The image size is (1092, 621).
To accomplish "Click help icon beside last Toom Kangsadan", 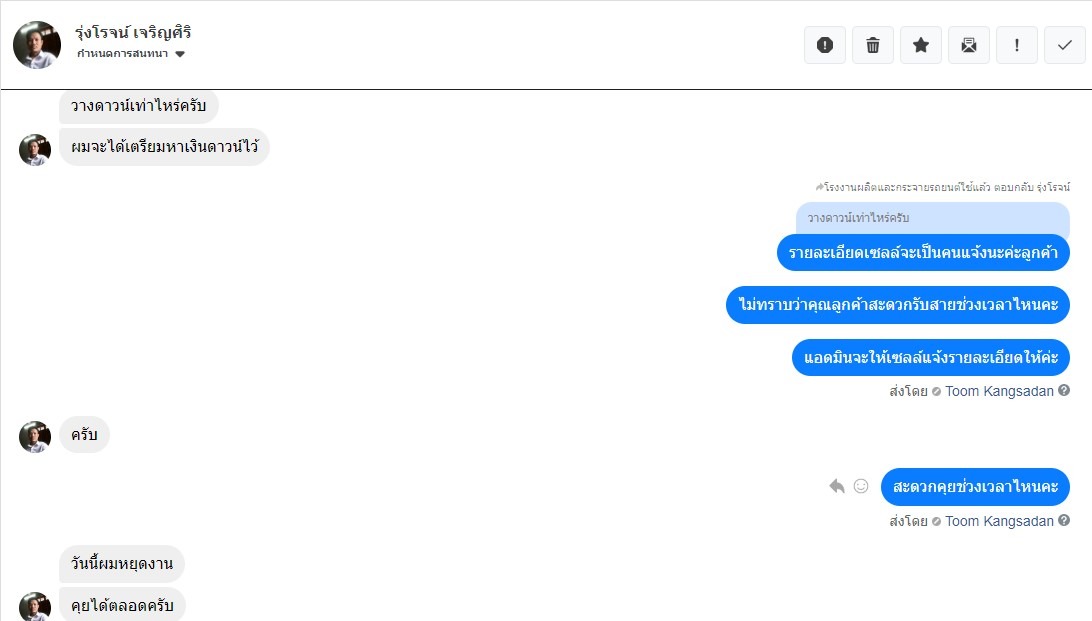I will (x=1064, y=521).
